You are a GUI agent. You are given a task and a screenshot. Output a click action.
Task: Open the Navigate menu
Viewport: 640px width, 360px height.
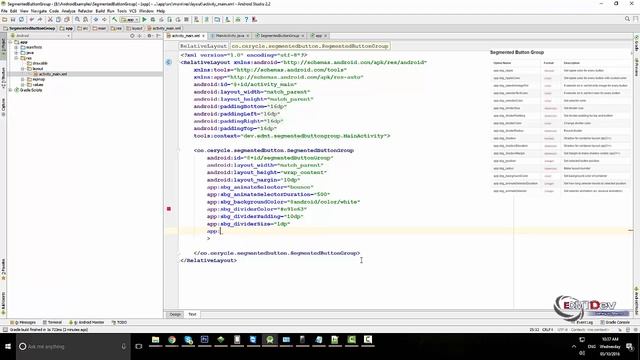click(39, 11)
